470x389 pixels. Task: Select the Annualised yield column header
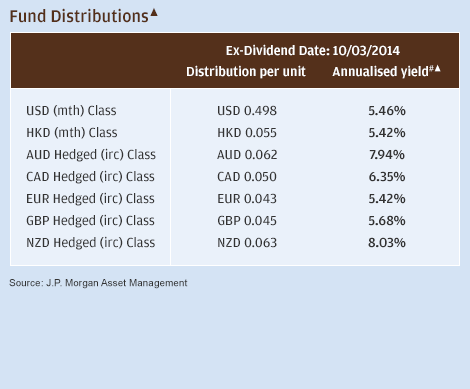(380, 72)
